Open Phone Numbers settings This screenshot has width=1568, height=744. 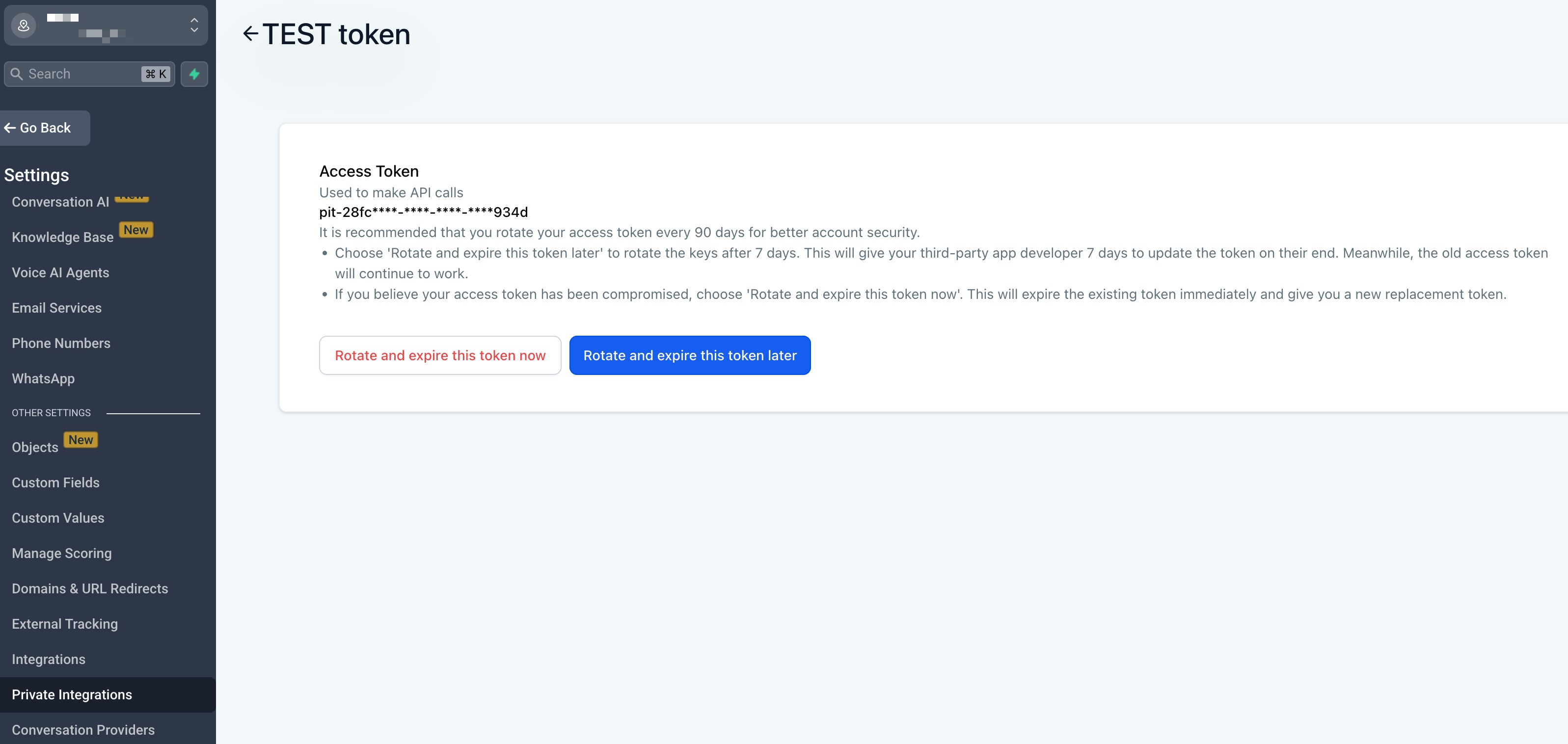pyautogui.click(x=61, y=343)
